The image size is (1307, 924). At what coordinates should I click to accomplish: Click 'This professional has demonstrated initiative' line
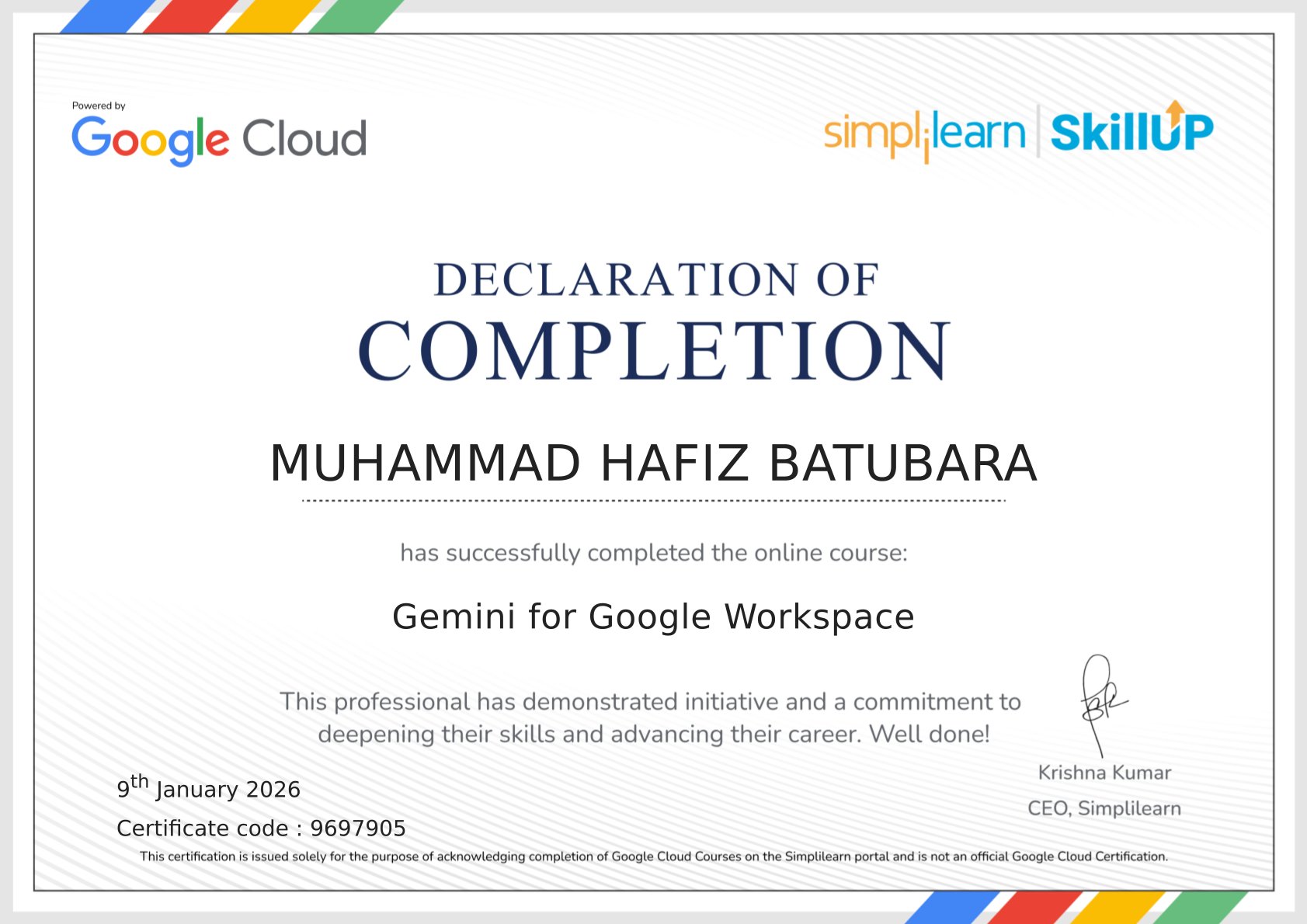click(x=650, y=702)
